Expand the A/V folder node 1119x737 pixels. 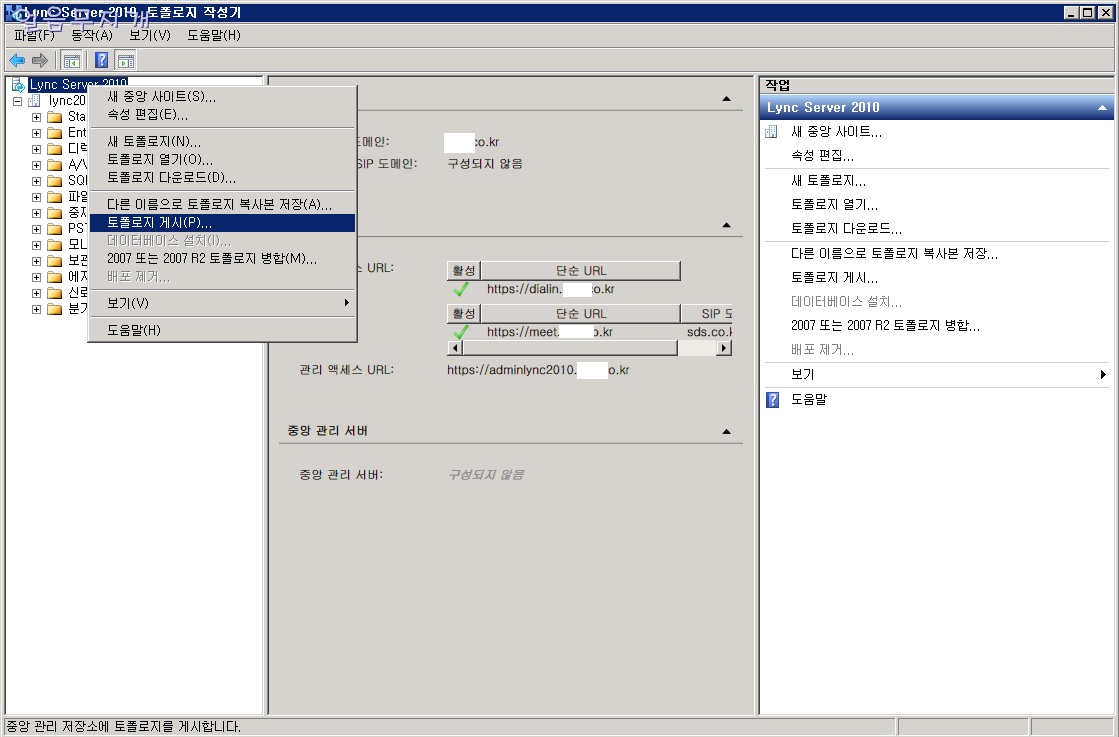[x=36, y=165]
